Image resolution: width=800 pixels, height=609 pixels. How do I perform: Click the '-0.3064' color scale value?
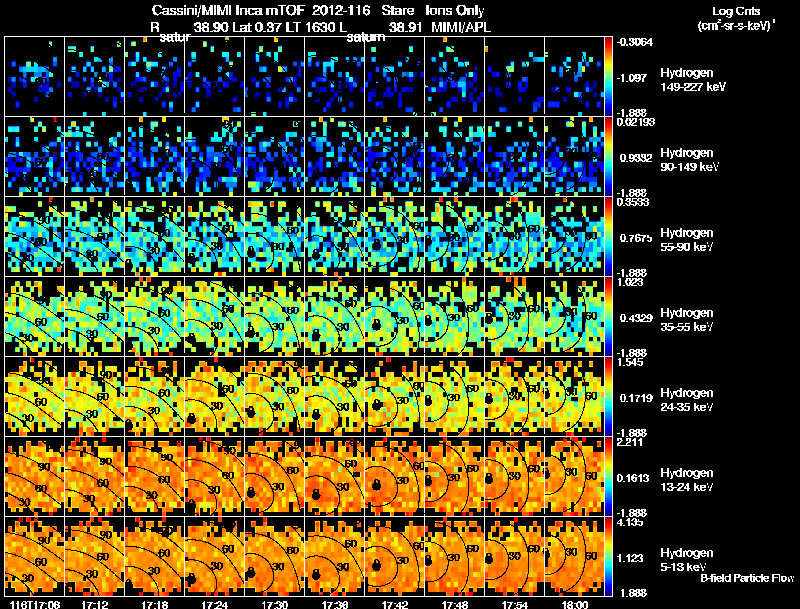[635, 42]
